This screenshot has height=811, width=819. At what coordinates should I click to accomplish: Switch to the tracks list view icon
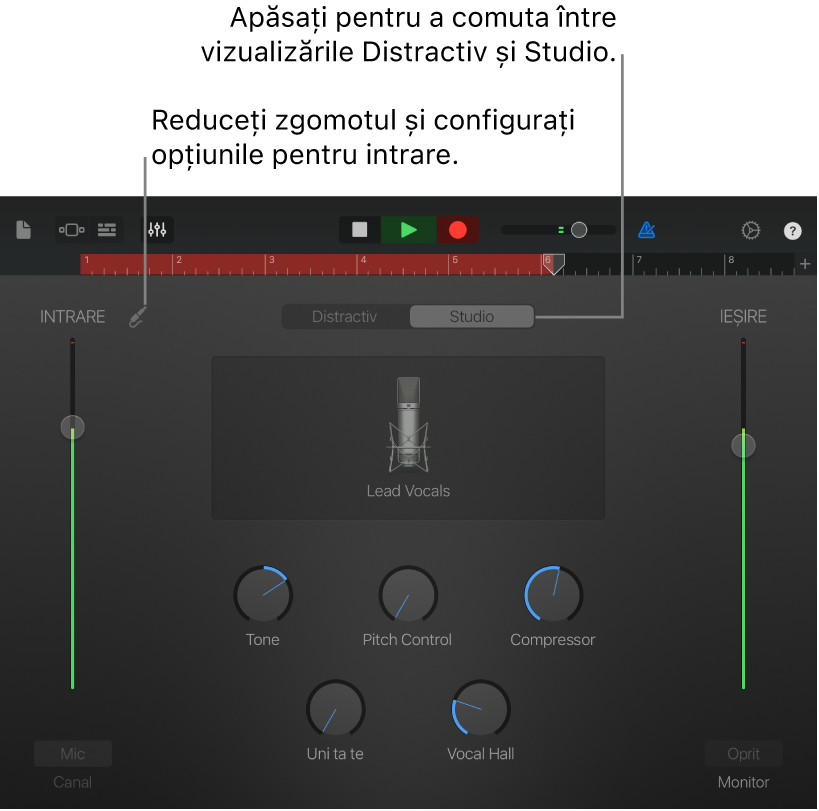(106, 230)
